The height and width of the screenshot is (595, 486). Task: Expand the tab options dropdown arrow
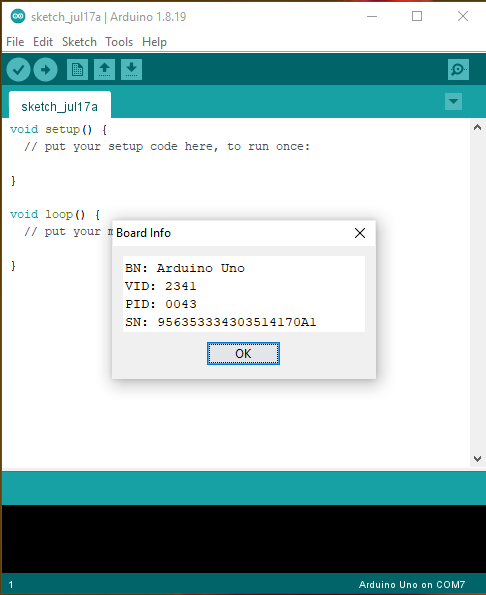[x=453, y=101]
